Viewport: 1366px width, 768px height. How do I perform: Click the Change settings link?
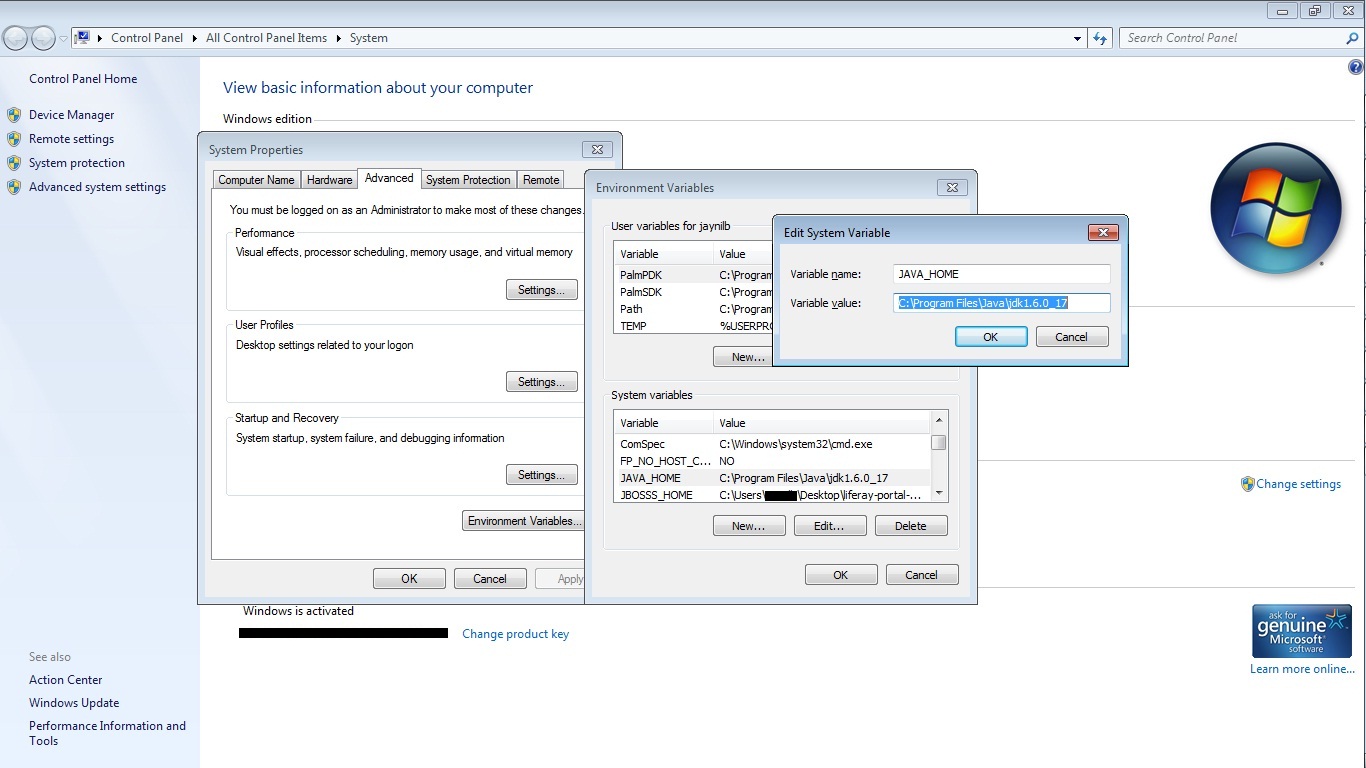coord(1298,484)
